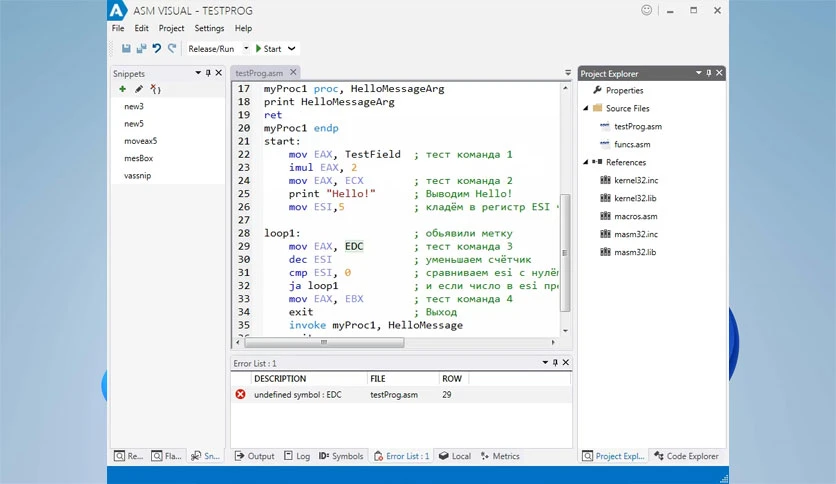Viewport: 836px width, 484px height.
Task: Open the editor tab list dropdown
Action: (x=568, y=72)
